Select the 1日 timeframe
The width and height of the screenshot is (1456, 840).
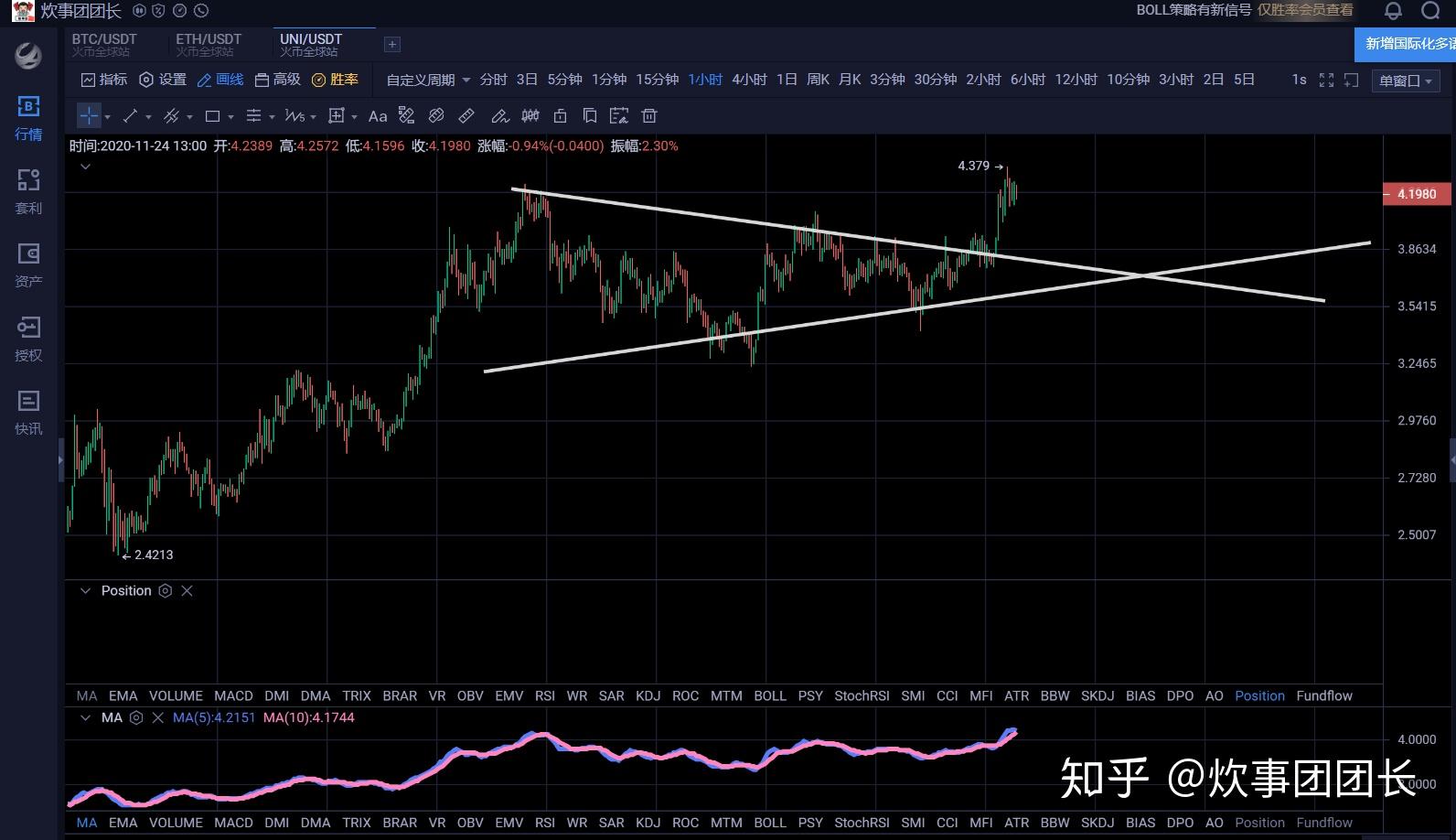[x=787, y=80]
